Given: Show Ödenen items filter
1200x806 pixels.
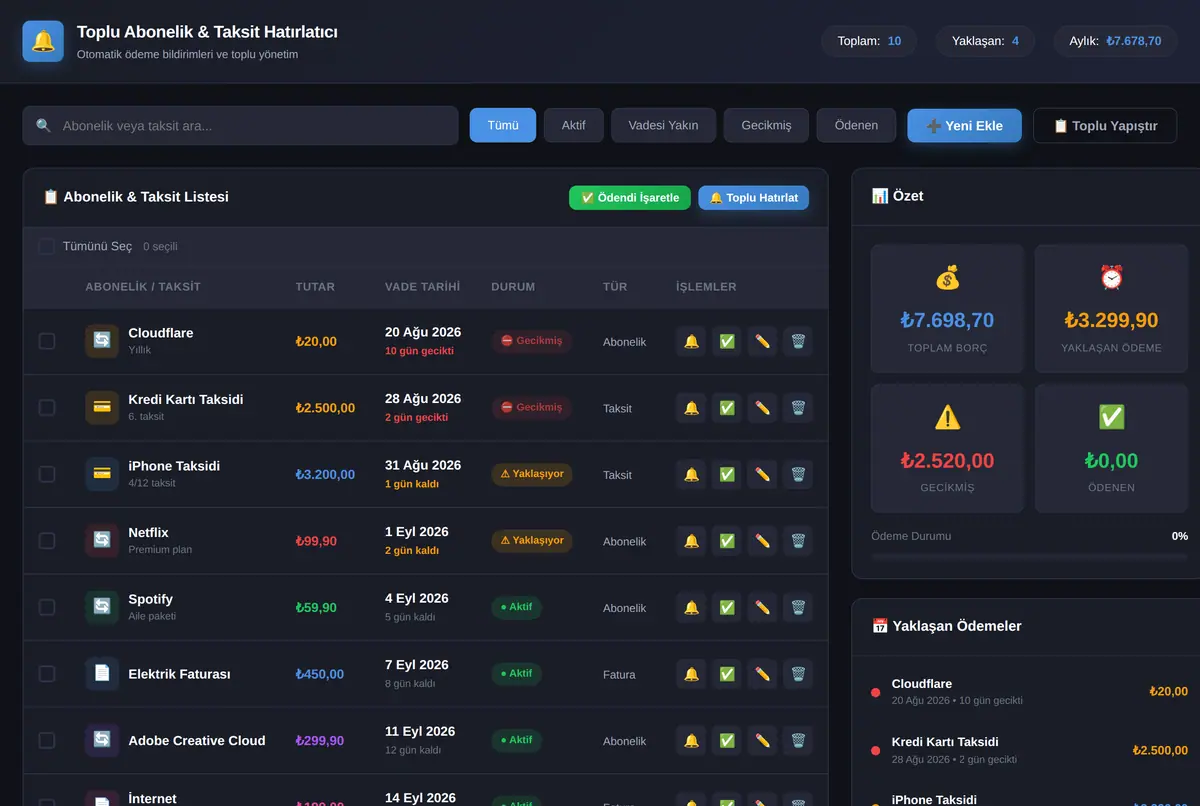Looking at the screenshot, I should coord(856,125).
